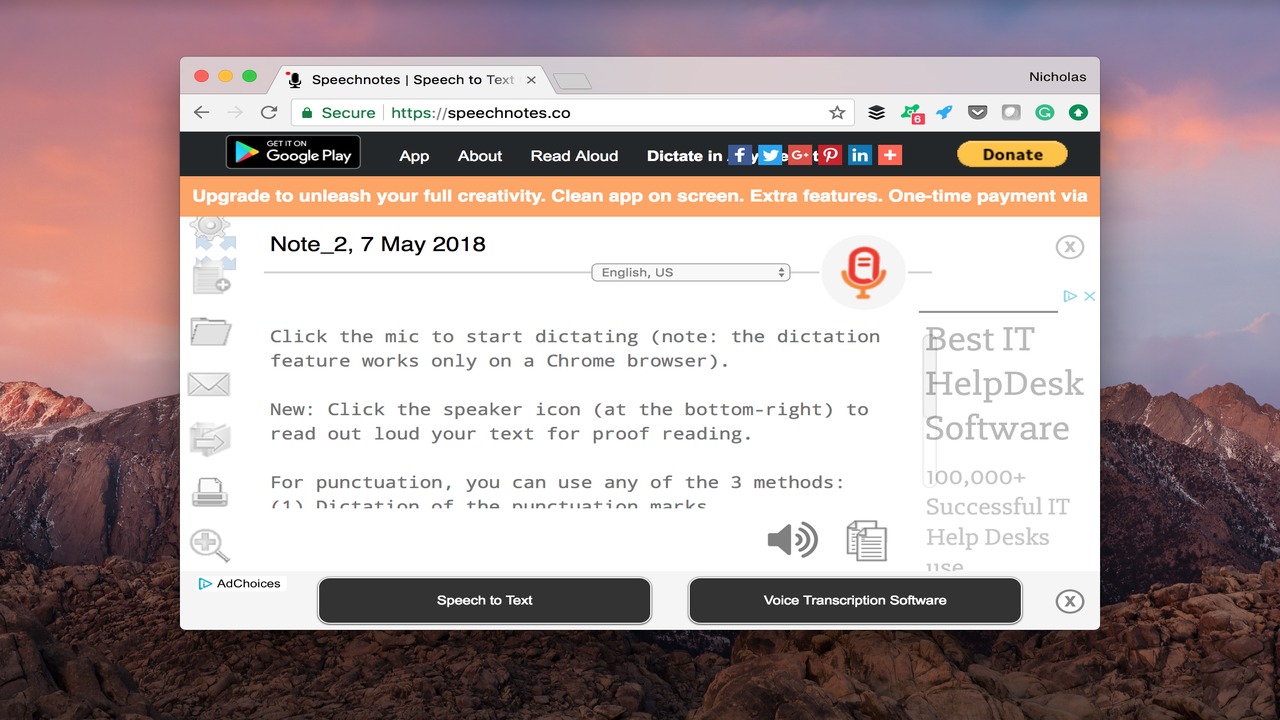Image resolution: width=1280 pixels, height=720 pixels.
Task: Click the AdChoices link
Action: click(241, 583)
